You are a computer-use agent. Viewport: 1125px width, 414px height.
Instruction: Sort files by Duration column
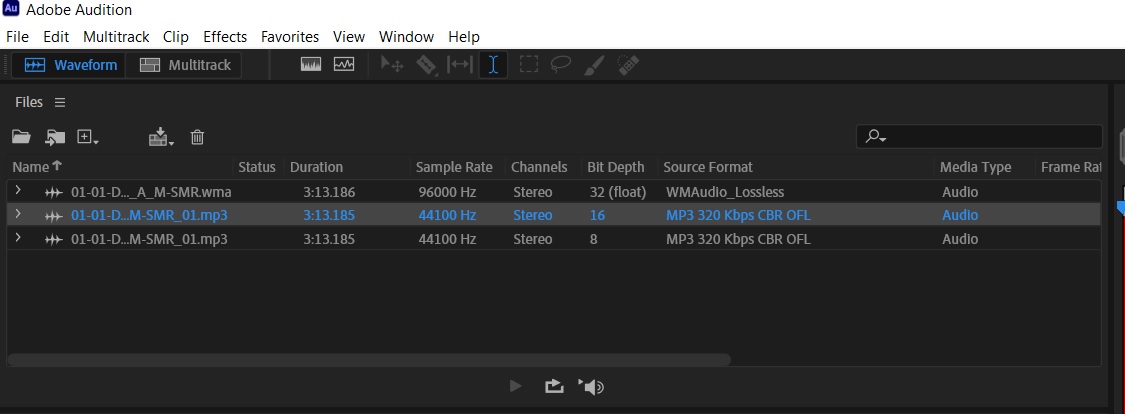[x=316, y=167]
